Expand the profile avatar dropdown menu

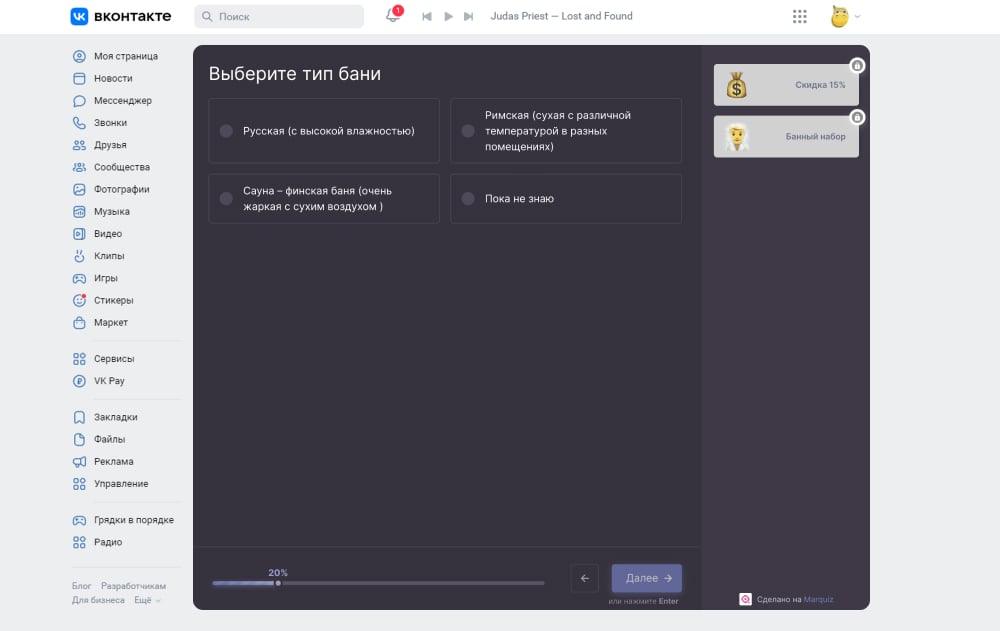coord(845,16)
